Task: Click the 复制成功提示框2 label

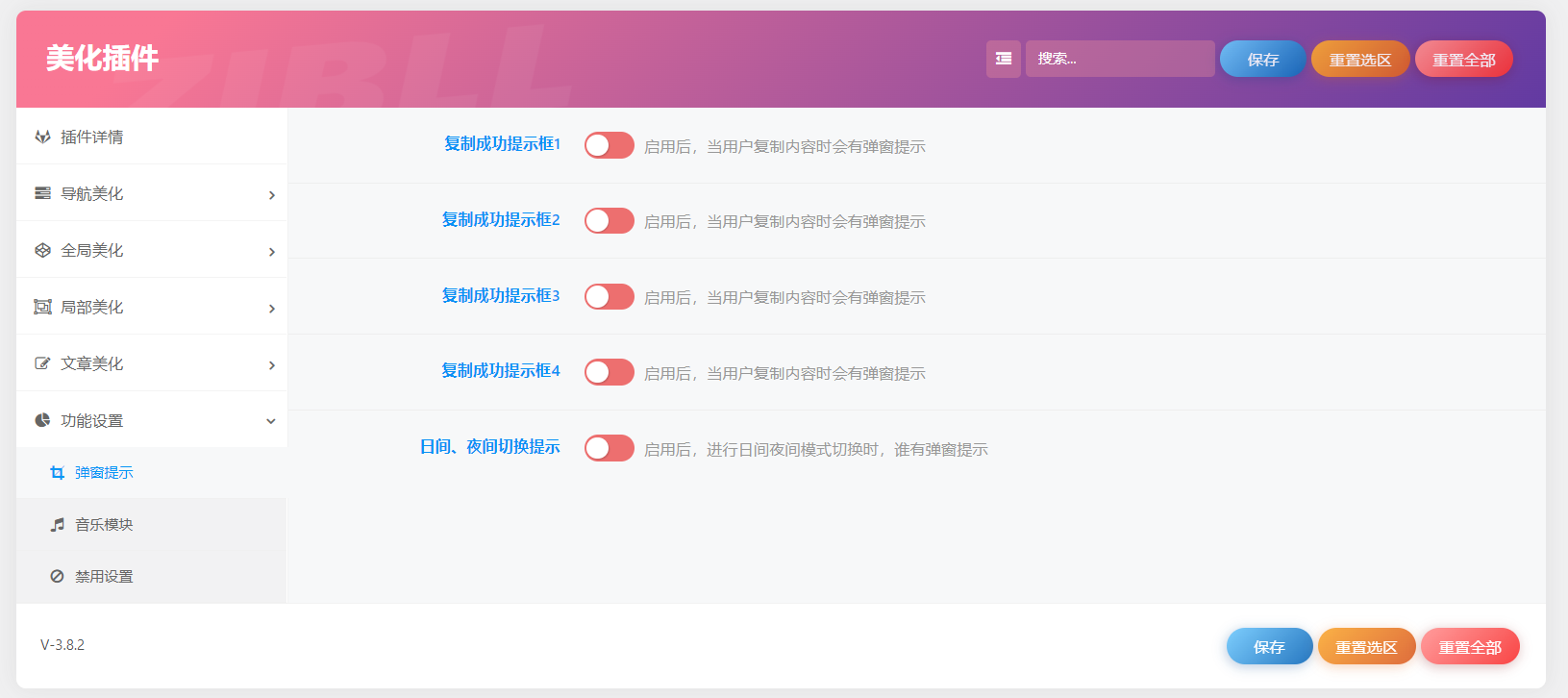Action: point(501,219)
